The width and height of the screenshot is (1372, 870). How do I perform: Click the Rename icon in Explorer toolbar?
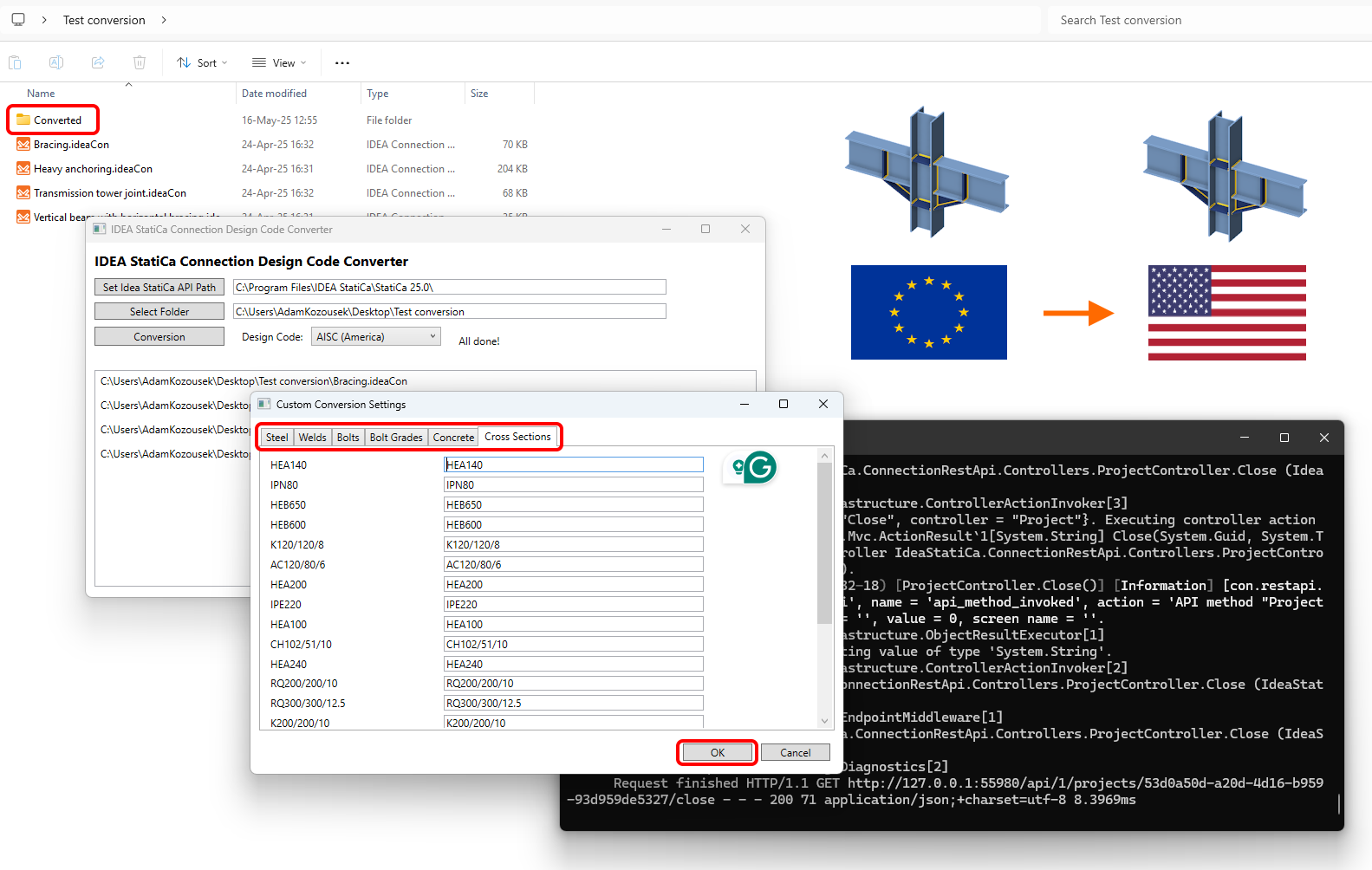pos(56,62)
